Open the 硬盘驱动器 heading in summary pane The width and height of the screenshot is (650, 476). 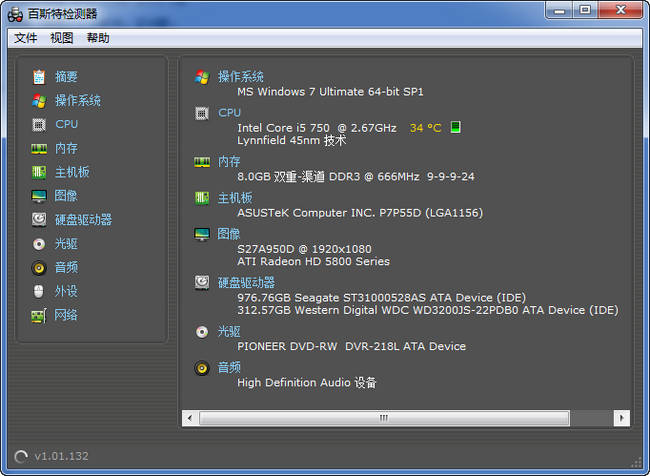(246, 283)
